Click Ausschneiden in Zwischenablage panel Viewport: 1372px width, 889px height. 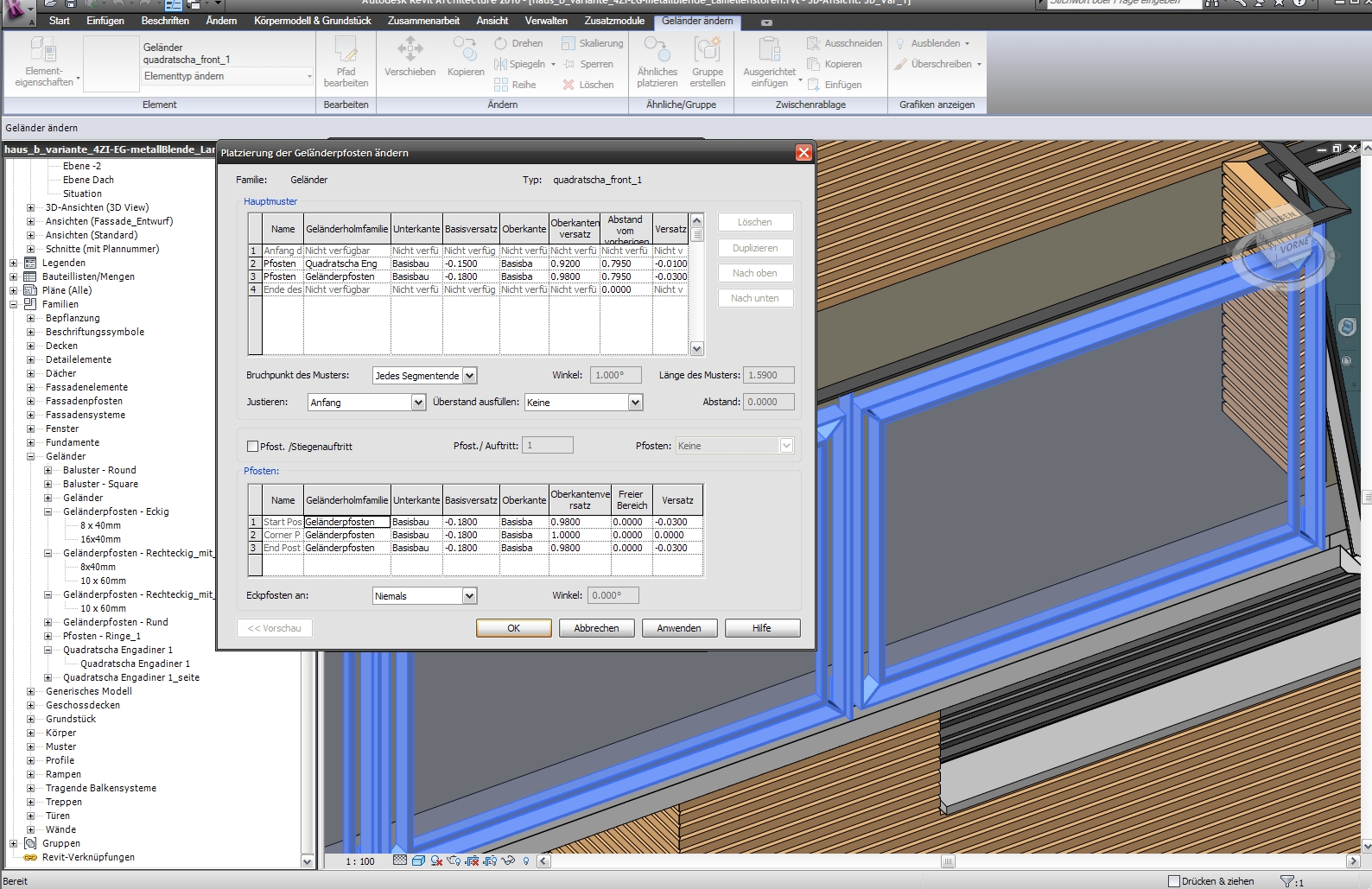click(844, 43)
